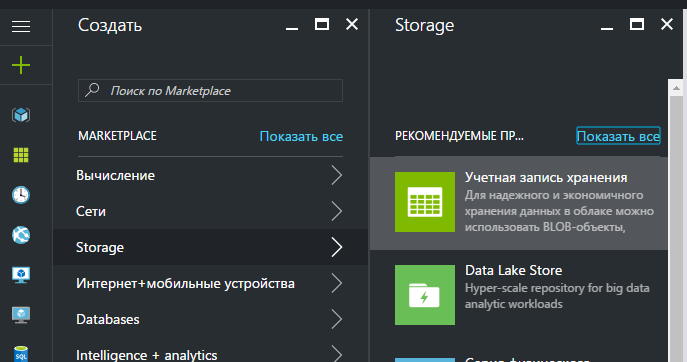The width and height of the screenshot is (687, 362).
Task: Close the Storage blade
Action: coord(667,24)
